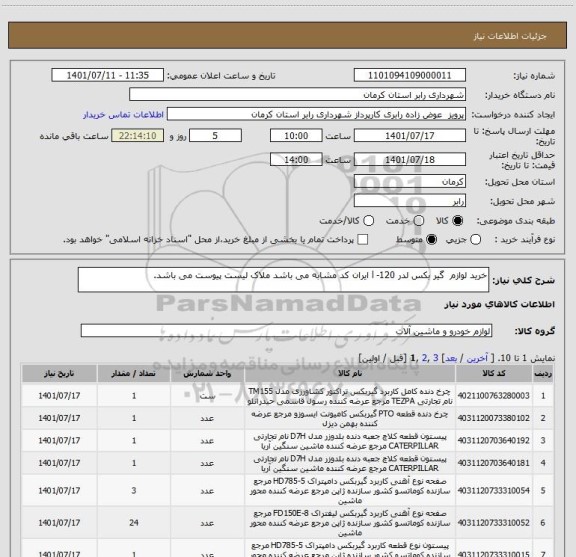576x557 pixels.
Task: Select the کالا radio button
Action: (x=458, y=221)
